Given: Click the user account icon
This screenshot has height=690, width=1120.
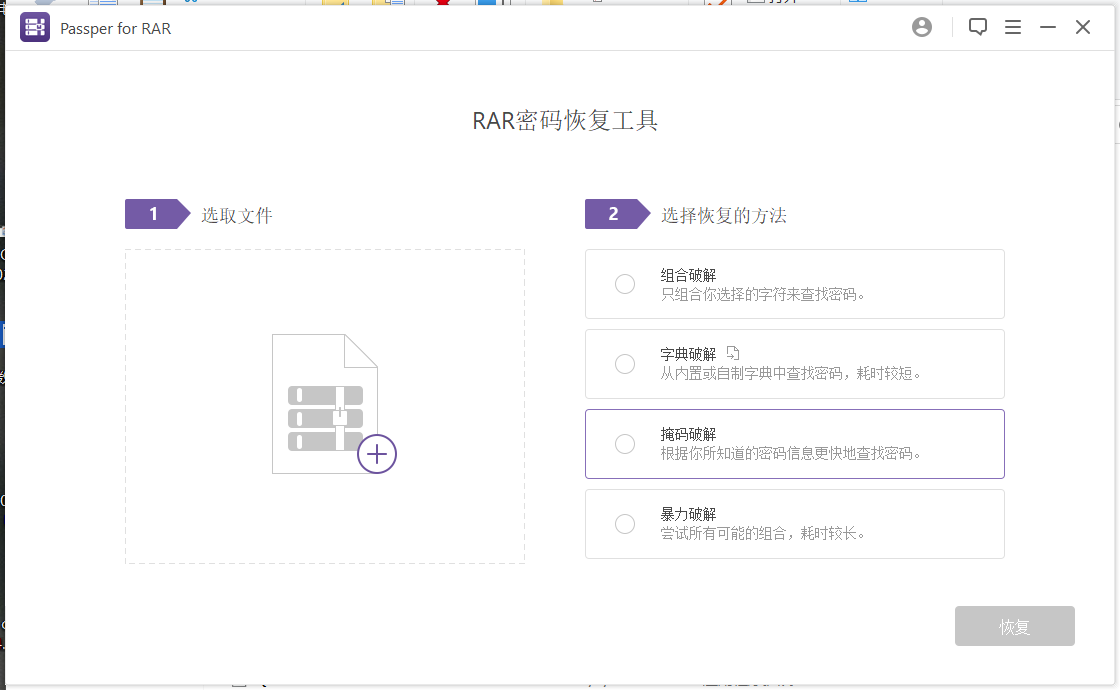Looking at the screenshot, I should [921, 27].
